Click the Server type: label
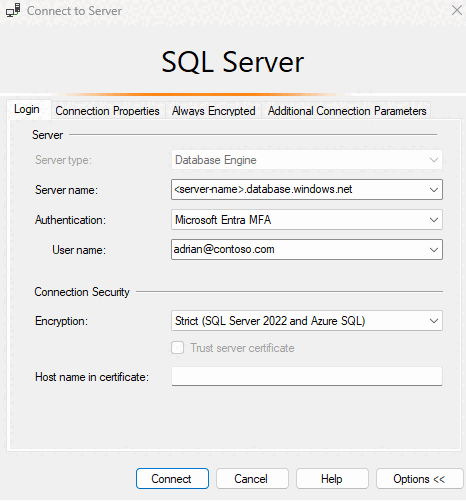 point(63,160)
